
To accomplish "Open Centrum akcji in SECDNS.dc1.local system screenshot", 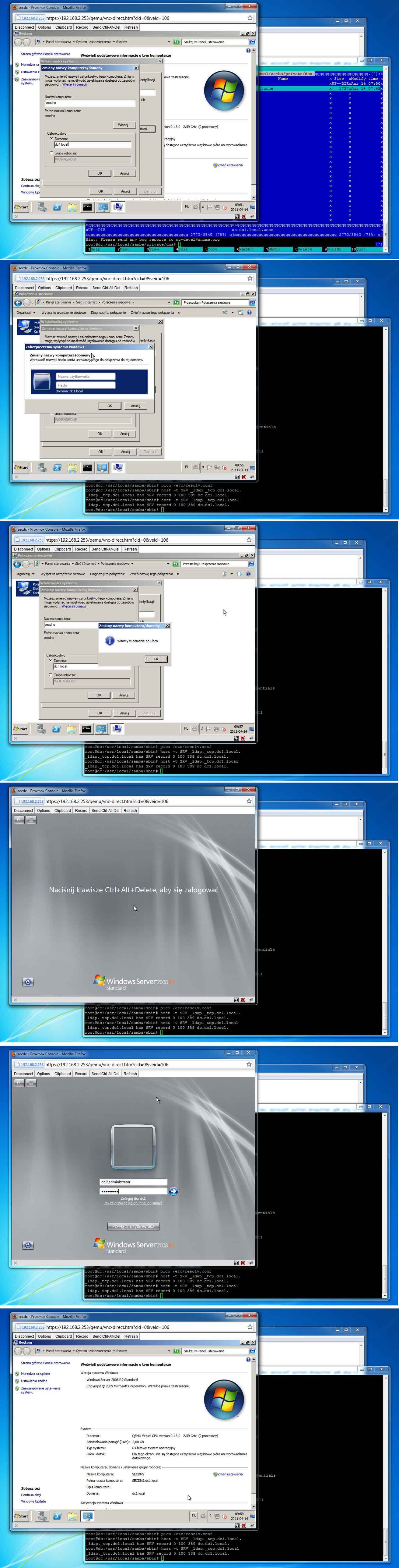I will [31, 1494].
